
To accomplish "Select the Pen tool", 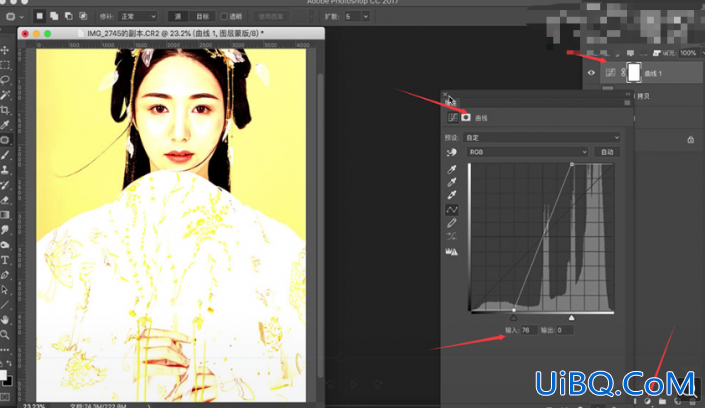I will pyautogui.click(x=5, y=275).
